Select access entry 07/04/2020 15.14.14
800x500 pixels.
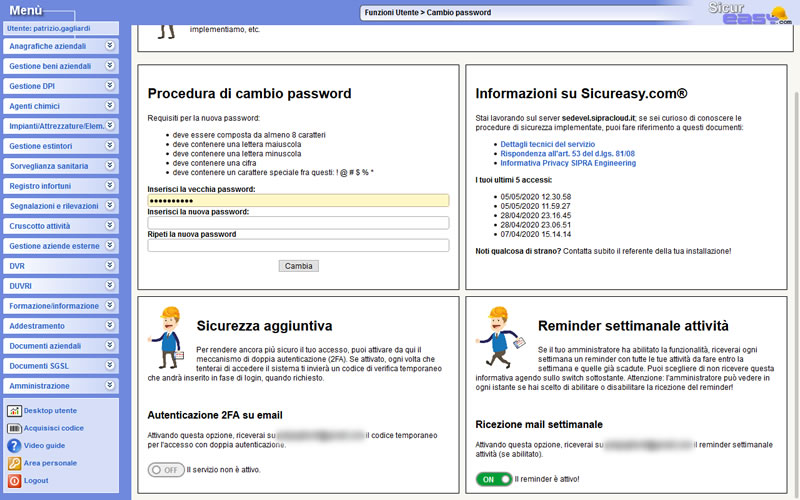coord(536,235)
